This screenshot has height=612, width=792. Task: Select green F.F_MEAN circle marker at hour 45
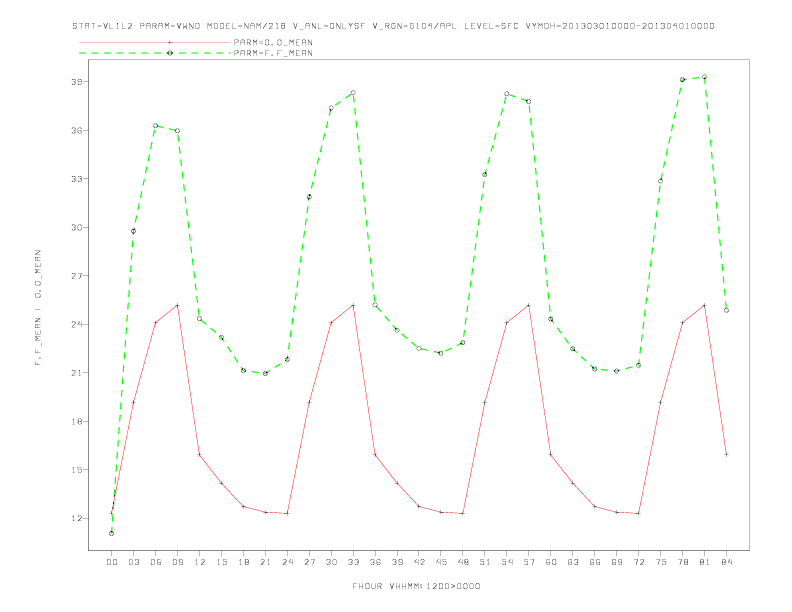(x=441, y=353)
